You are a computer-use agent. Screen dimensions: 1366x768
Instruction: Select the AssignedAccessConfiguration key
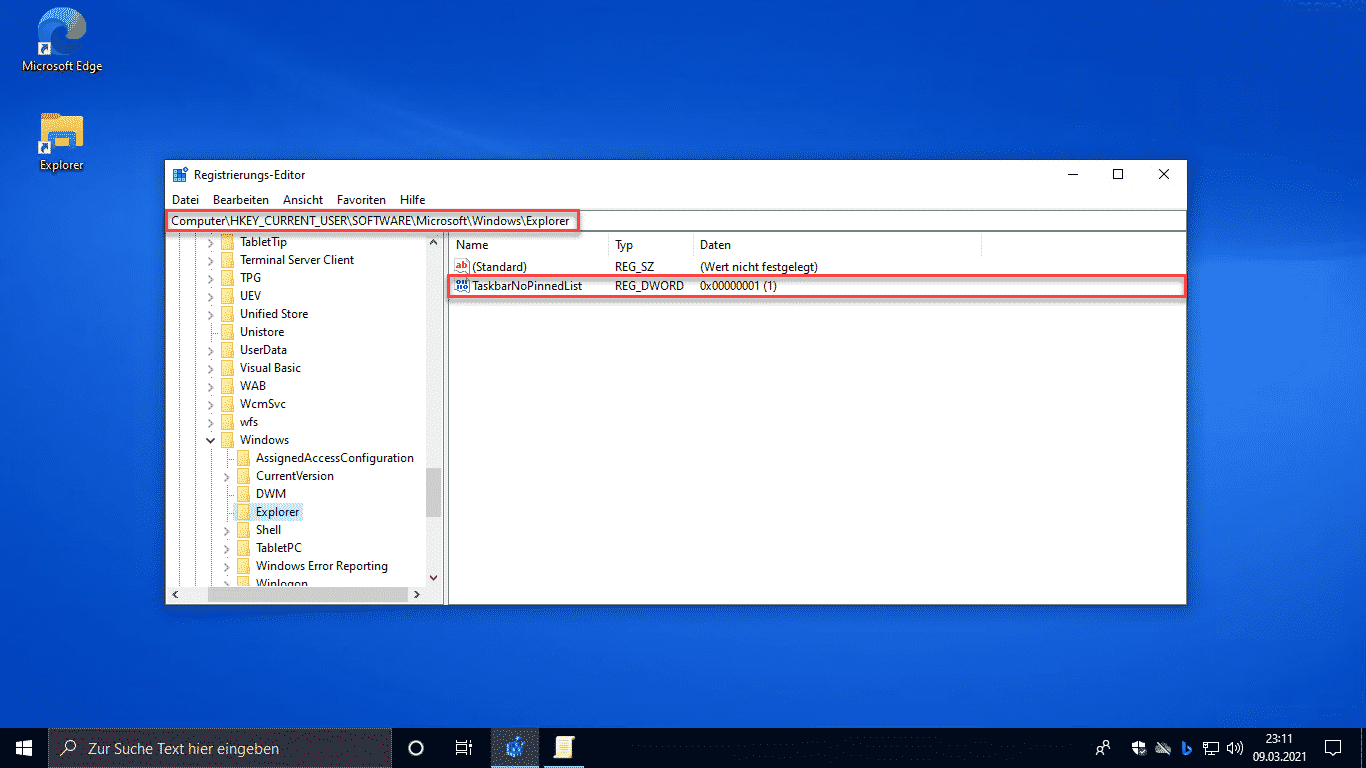click(x=335, y=458)
